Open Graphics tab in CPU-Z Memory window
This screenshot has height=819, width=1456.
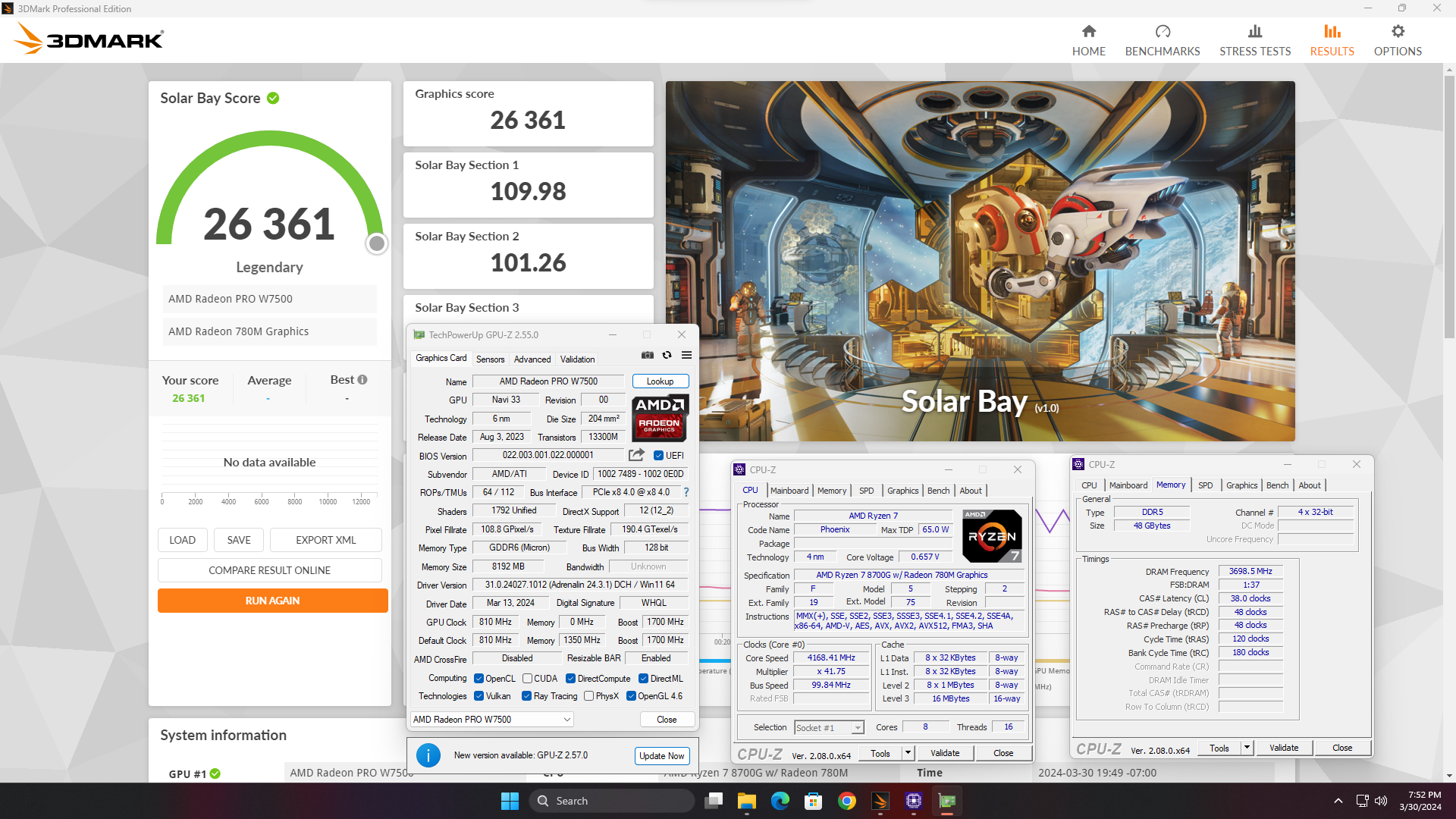(x=1241, y=485)
